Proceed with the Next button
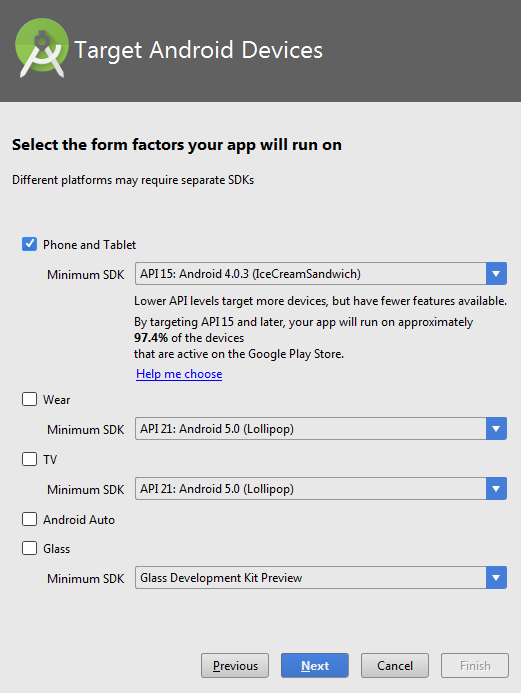Viewport: 521px width, 693px height. pos(315,665)
